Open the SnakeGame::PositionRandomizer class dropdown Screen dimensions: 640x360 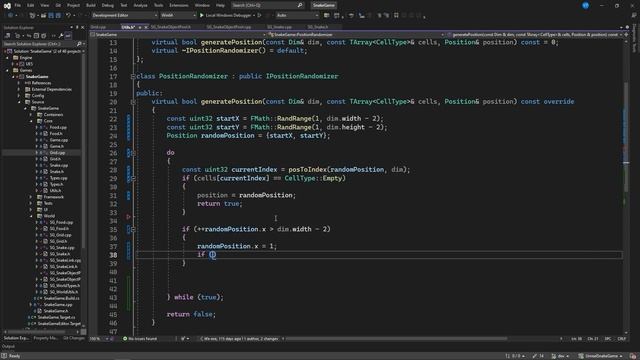[x=355, y=35]
